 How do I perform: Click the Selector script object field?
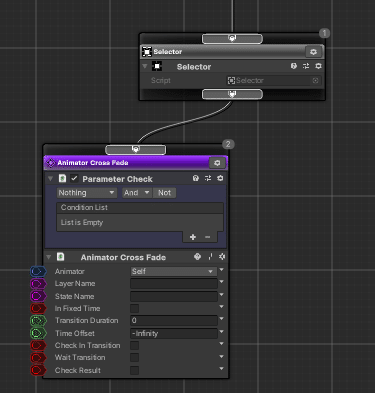[x=273, y=80]
